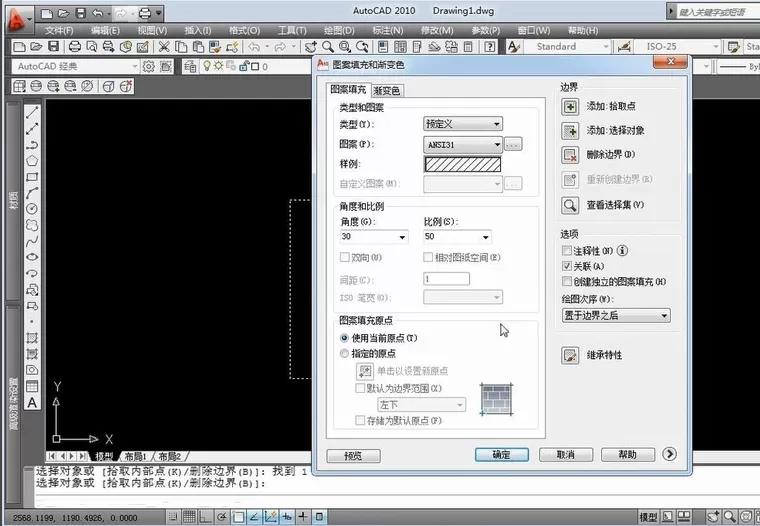
Task: Click the hatch pattern sample swatch
Action: click(x=463, y=164)
